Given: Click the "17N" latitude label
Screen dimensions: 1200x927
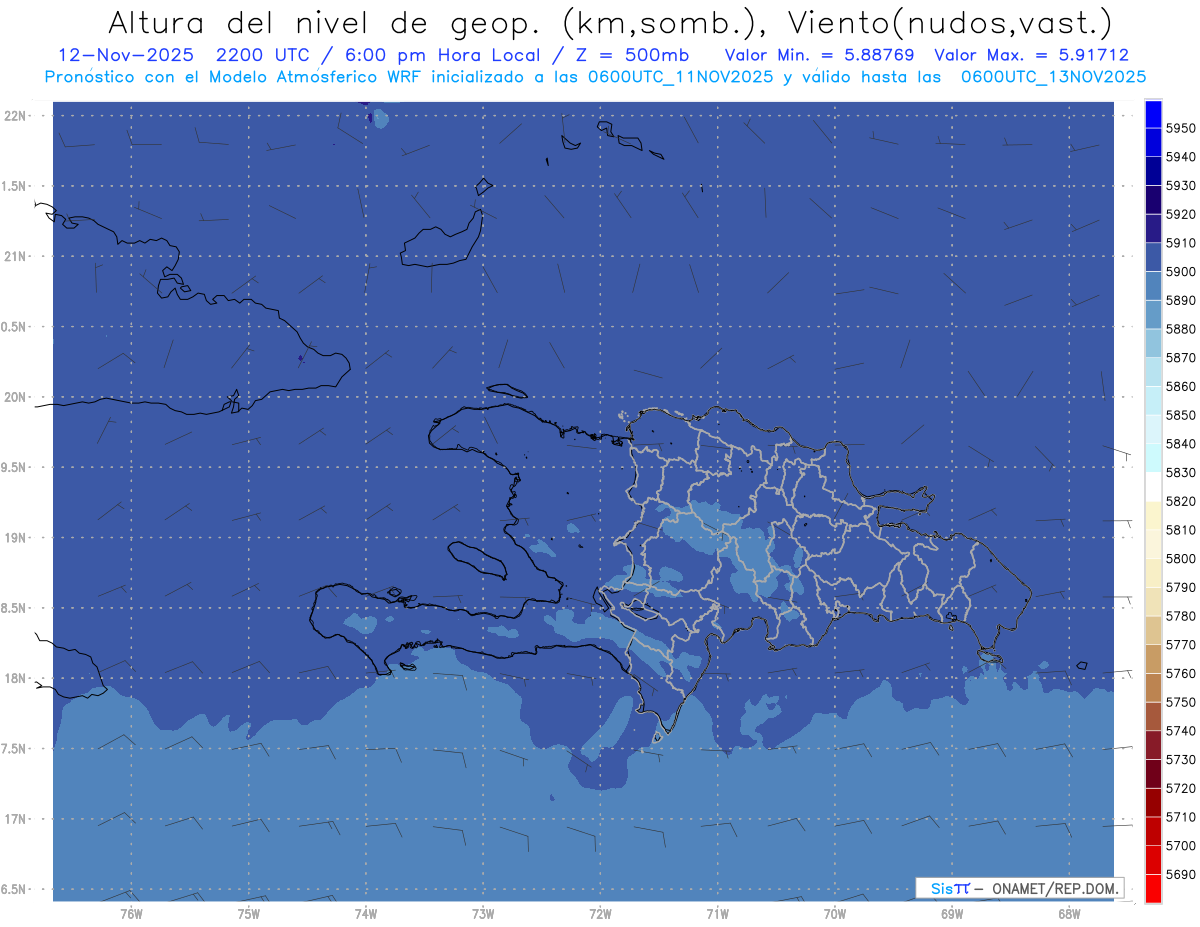Looking at the screenshot, I should [14, 819].
